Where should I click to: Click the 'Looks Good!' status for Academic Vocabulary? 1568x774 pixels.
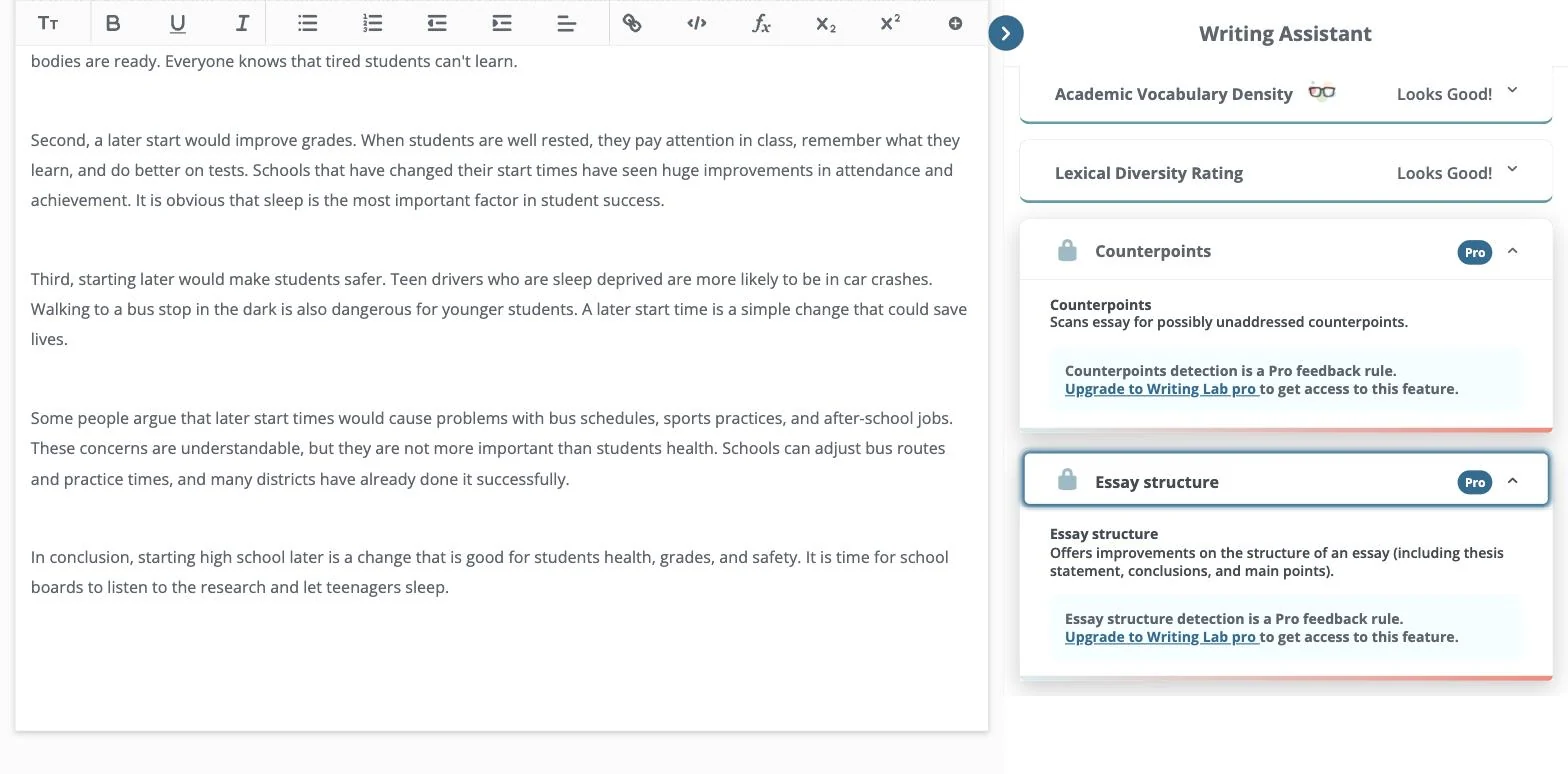(x=1444, y=94)
